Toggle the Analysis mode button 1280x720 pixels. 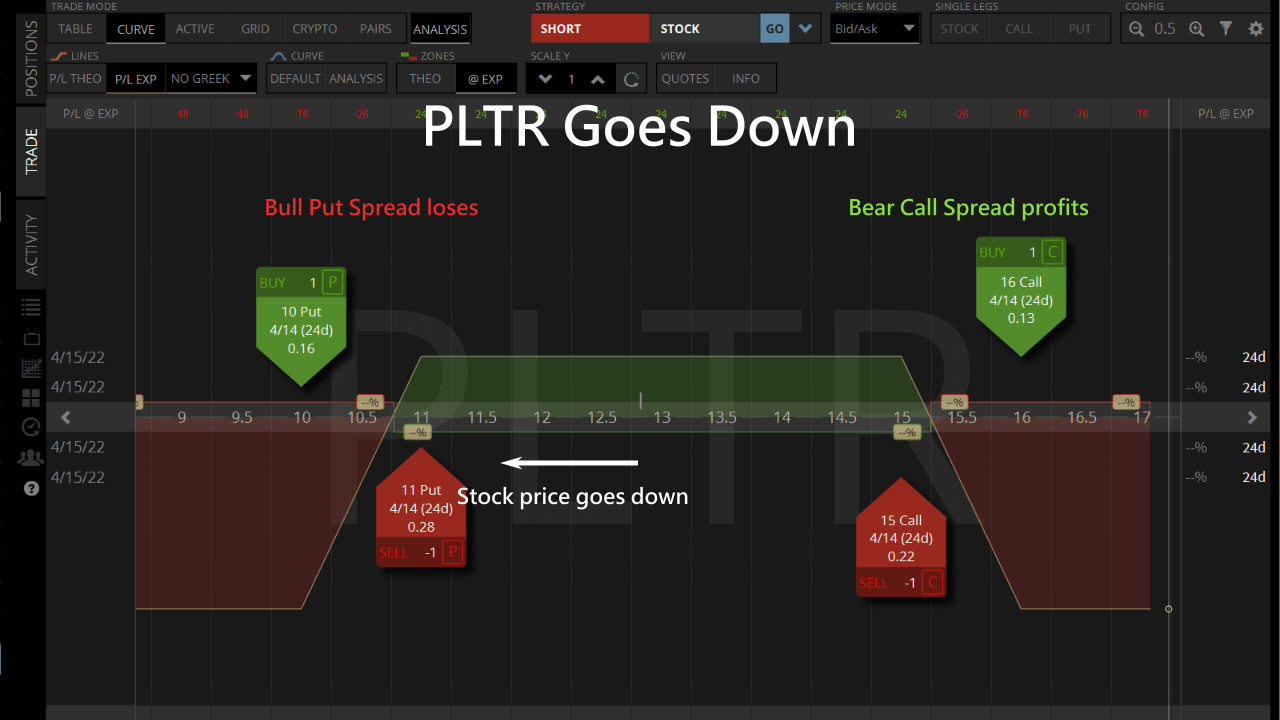440,29
